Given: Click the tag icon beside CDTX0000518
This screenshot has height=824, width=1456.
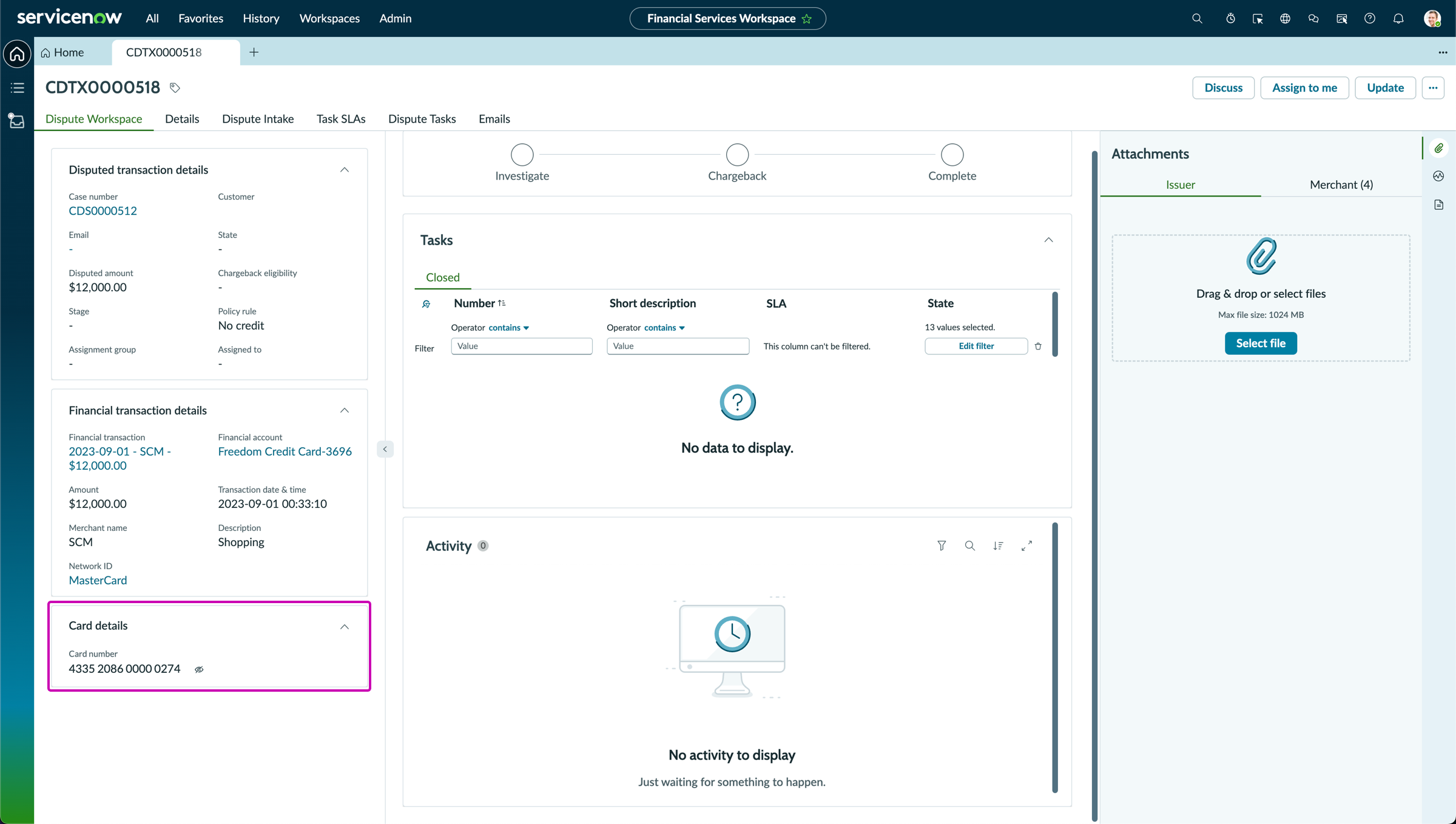Looking at the screenshot, I should tap(175, 88).
